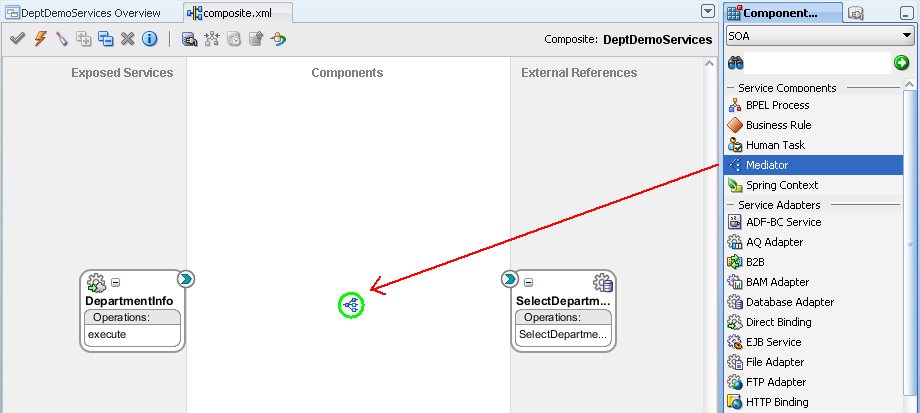Click the network diagram toolbar icon
Image resolution: width=920 pixels, height=413 pixels.
211,39
